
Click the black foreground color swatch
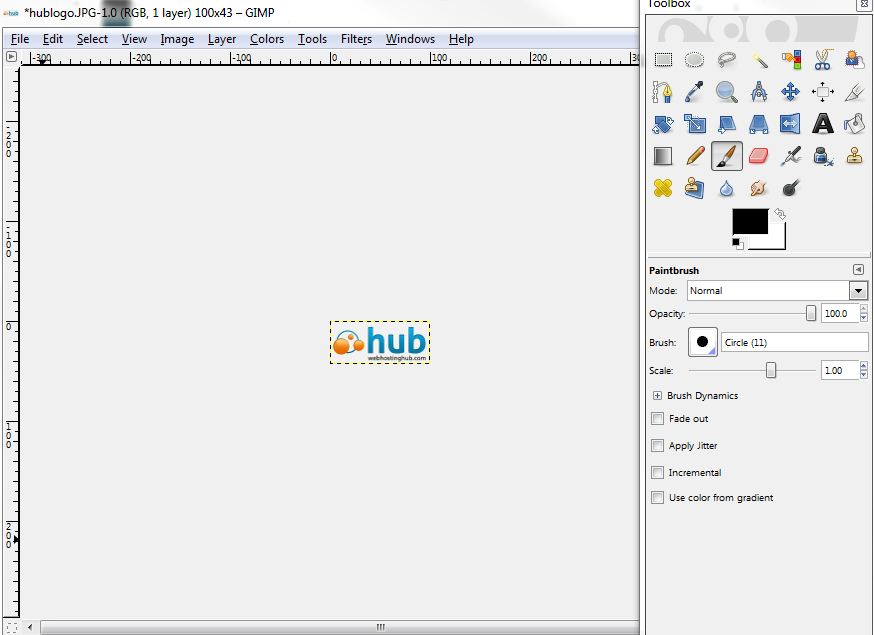click(x=749, y=222)
